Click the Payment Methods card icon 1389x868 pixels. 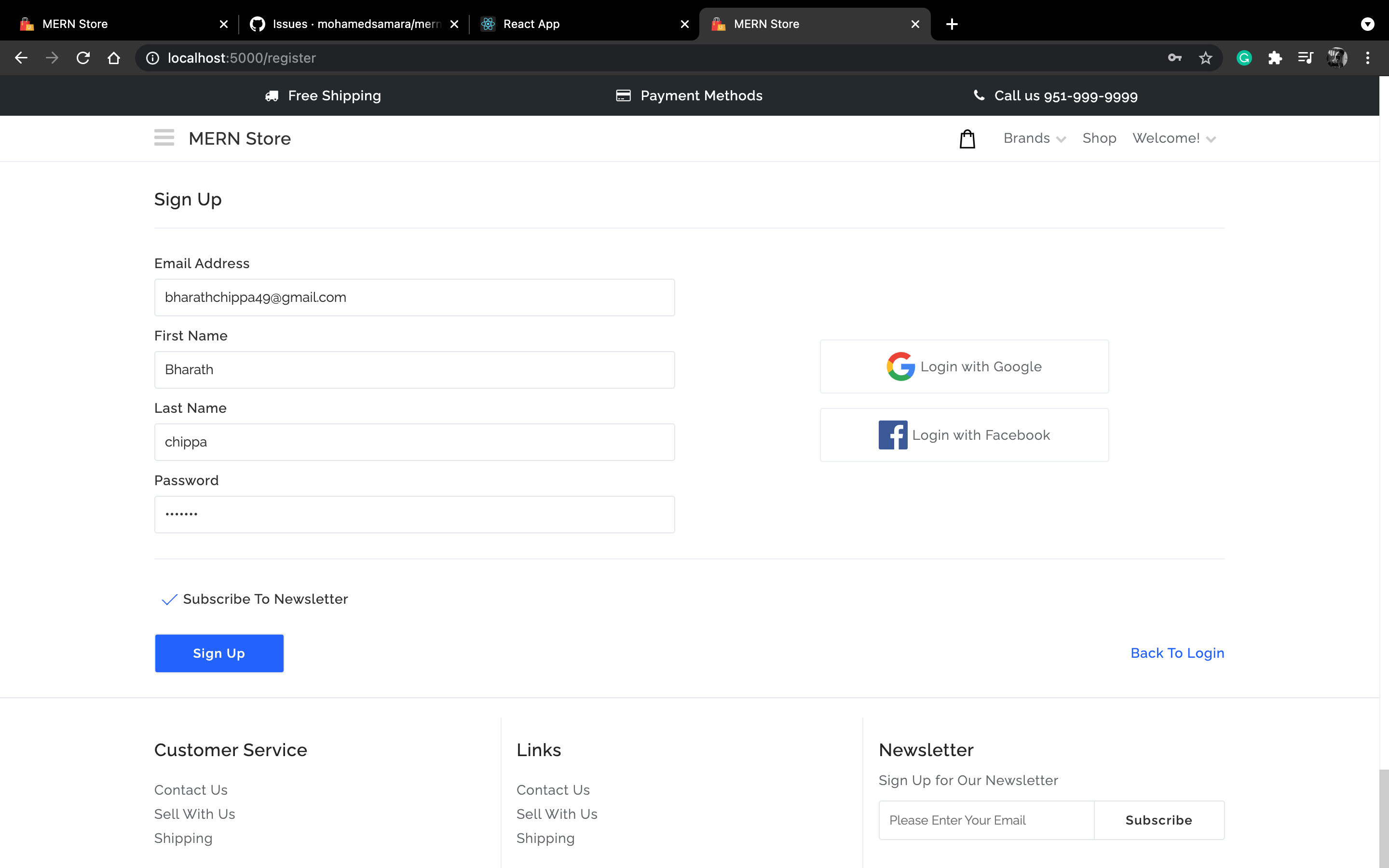coord(623,95)
